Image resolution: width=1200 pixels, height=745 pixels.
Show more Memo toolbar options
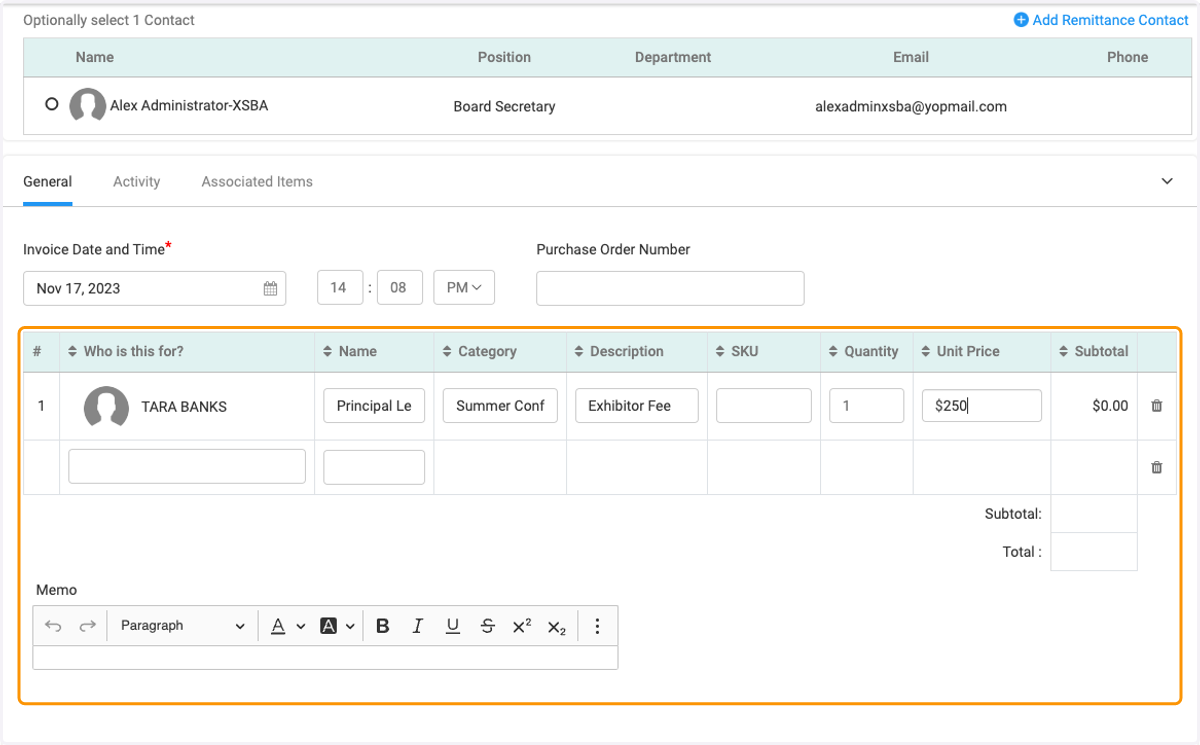[x=597, y=626]
